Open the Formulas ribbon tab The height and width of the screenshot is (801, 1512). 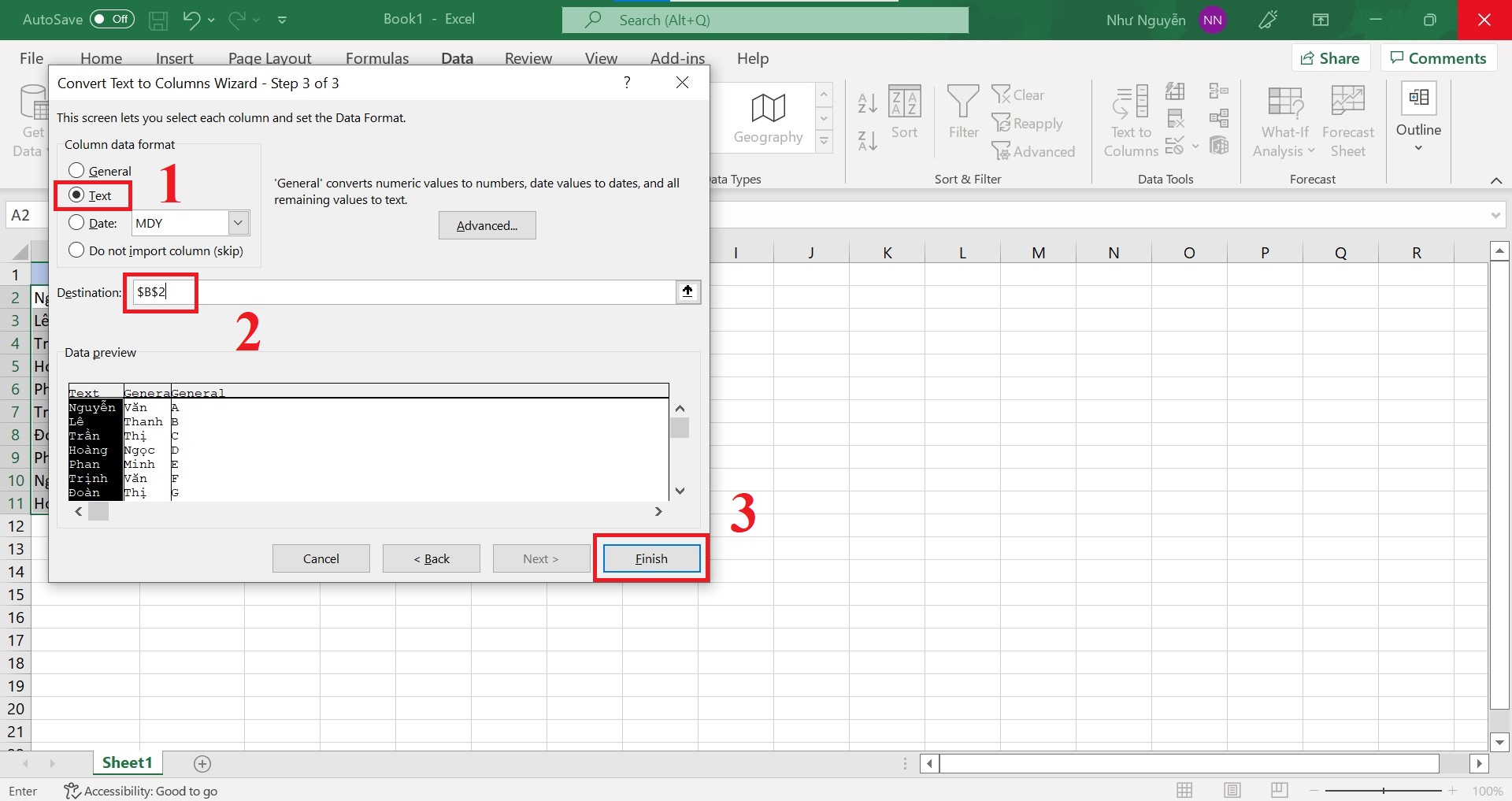pyautogui.click(x=377, y=57)
